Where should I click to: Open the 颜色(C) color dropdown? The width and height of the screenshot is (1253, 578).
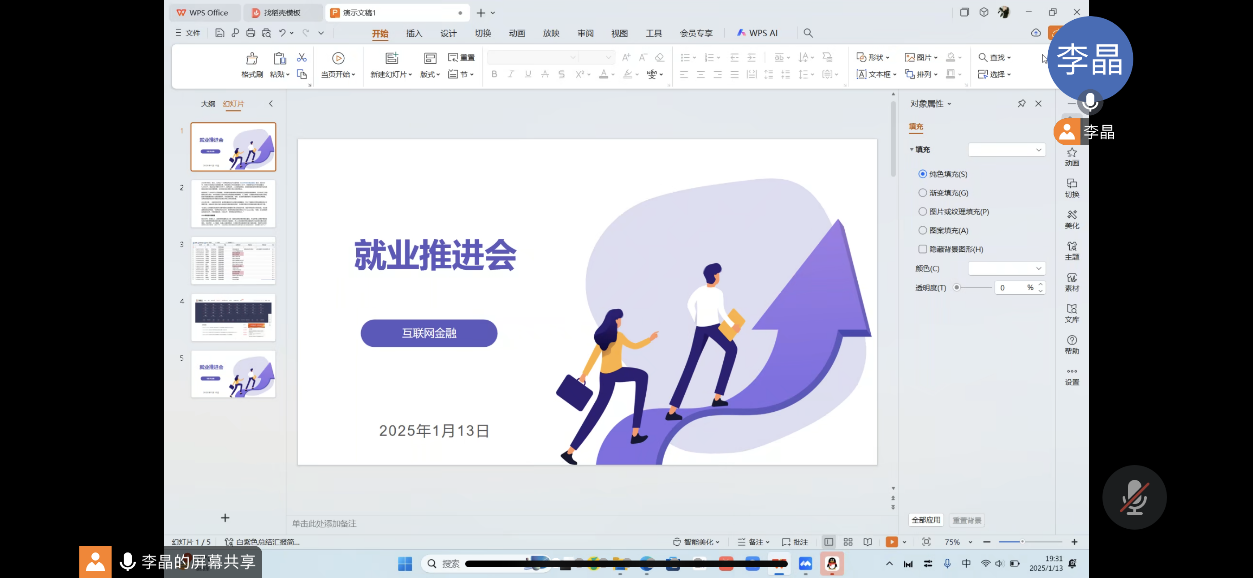(1006, 268)
